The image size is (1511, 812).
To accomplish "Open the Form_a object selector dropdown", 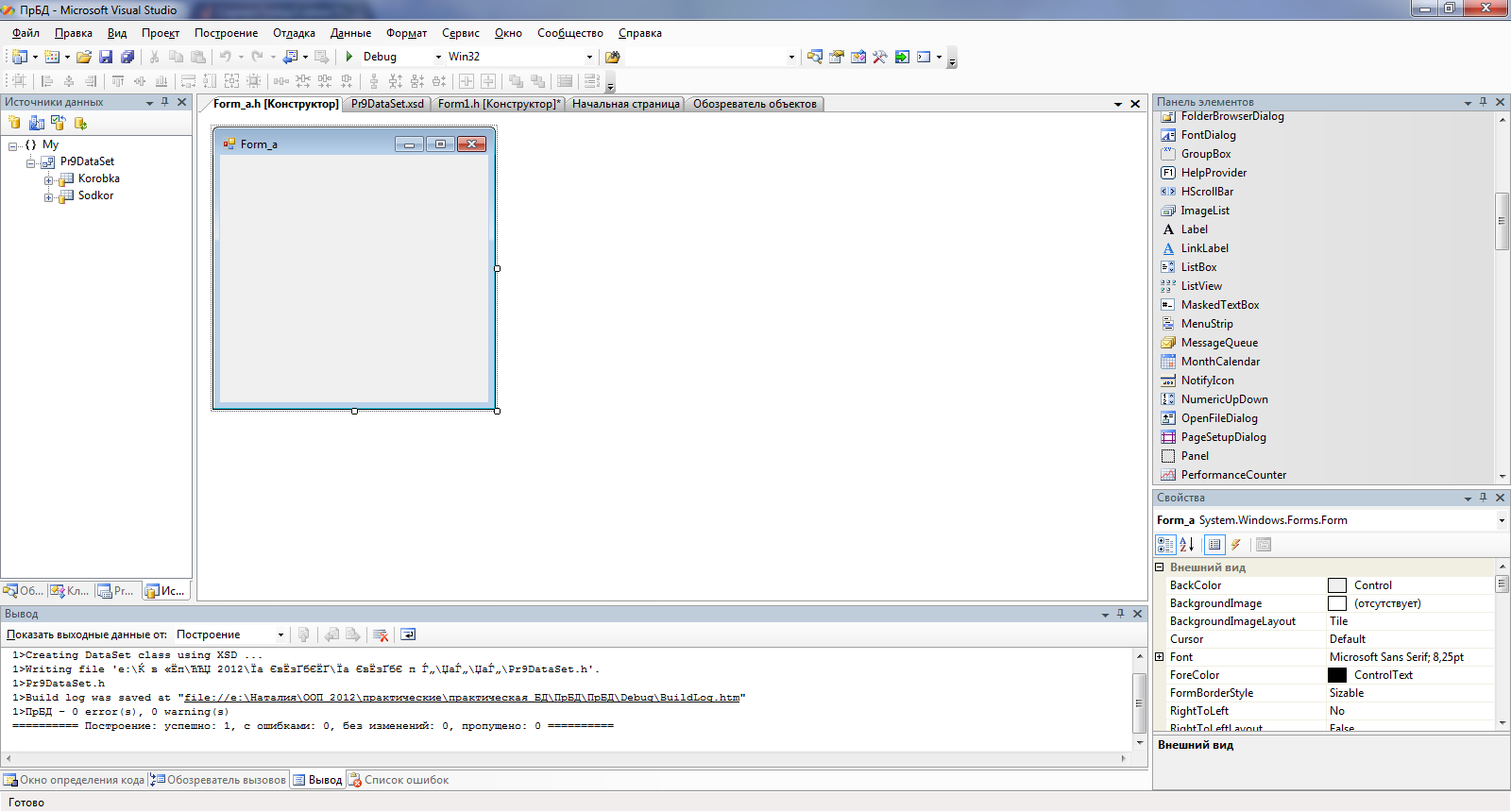I will click(x=1501, y=520).
